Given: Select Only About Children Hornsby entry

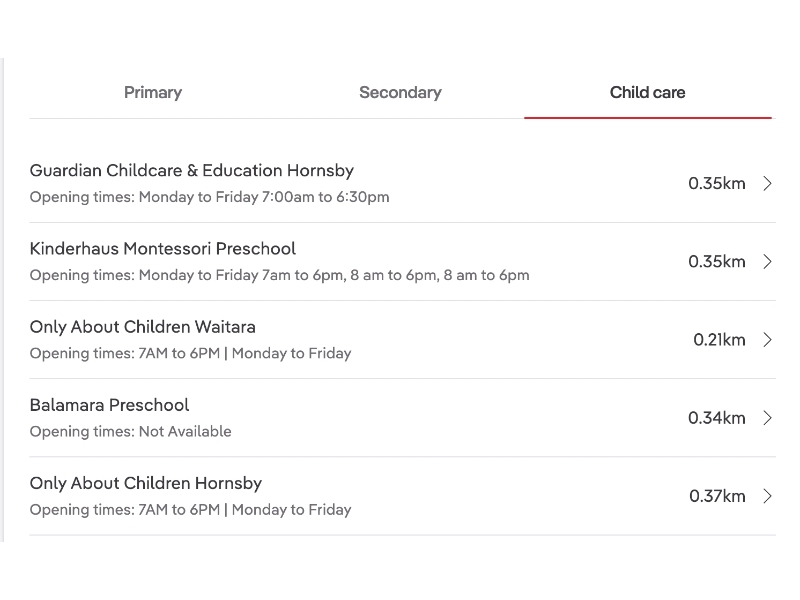Looking at the screenshot, I should pyautogui.click(x=146, y=483).
